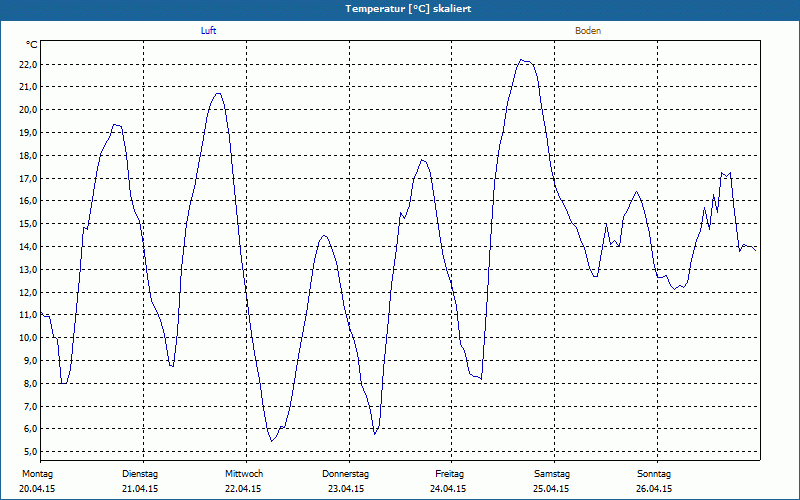800x500 pixels.
Task: Click the '5,0' y-axis value
Action: pyautogui.click(x=30, y=452)
